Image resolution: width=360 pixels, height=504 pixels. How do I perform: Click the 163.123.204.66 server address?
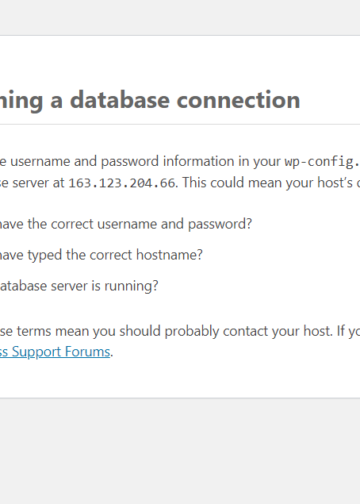122,183
